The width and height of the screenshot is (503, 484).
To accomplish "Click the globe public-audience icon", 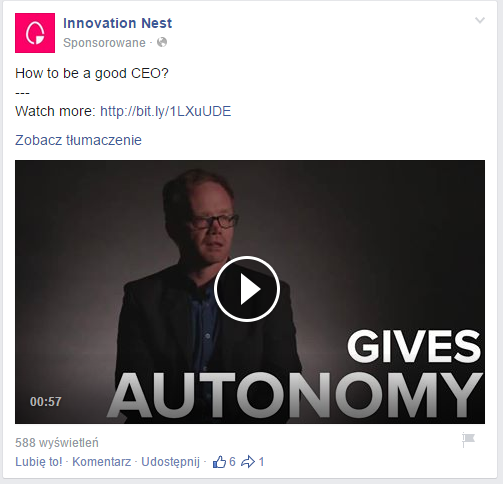I will (162, 42).
